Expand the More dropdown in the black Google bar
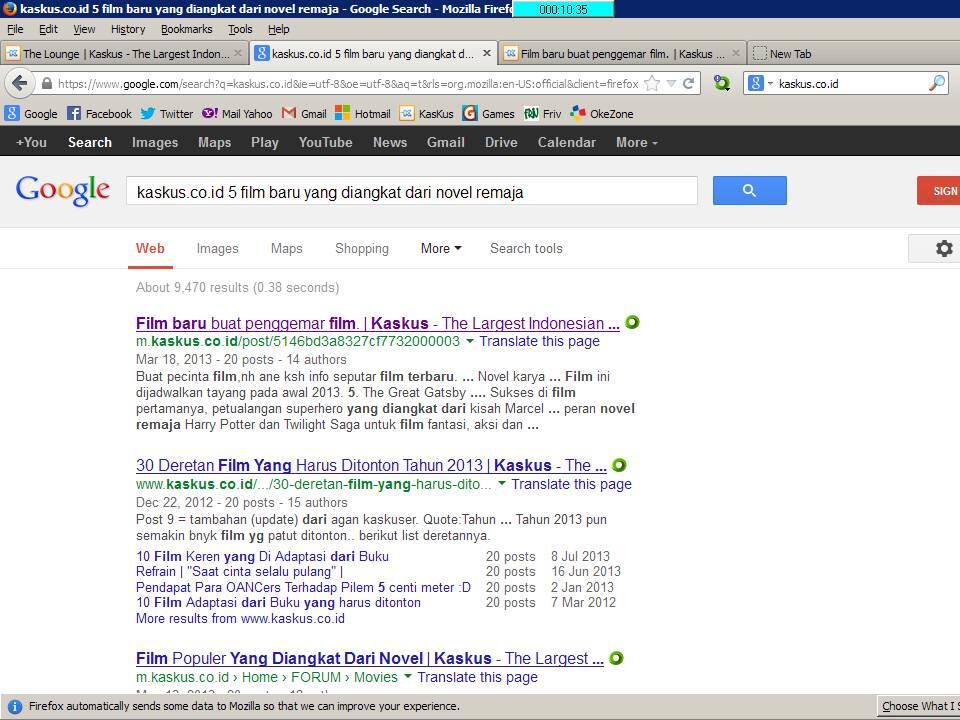 pyautogui.click(x=636, y=142)
